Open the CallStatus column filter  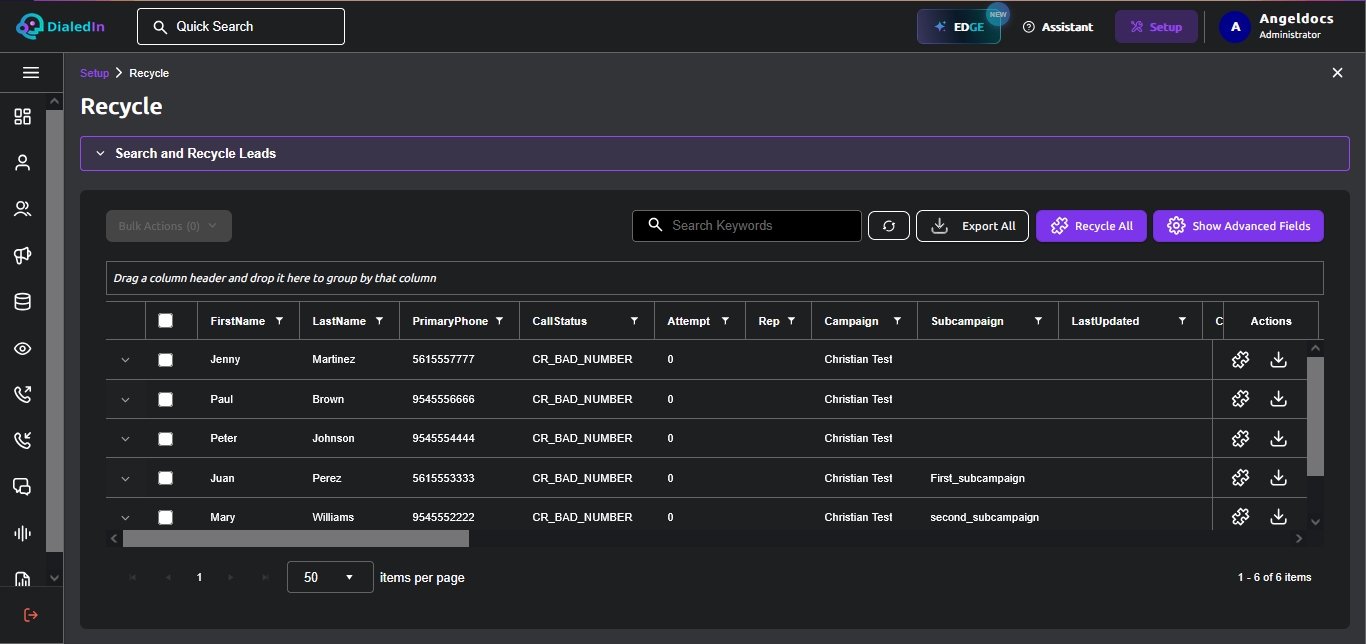pos(634,321)
